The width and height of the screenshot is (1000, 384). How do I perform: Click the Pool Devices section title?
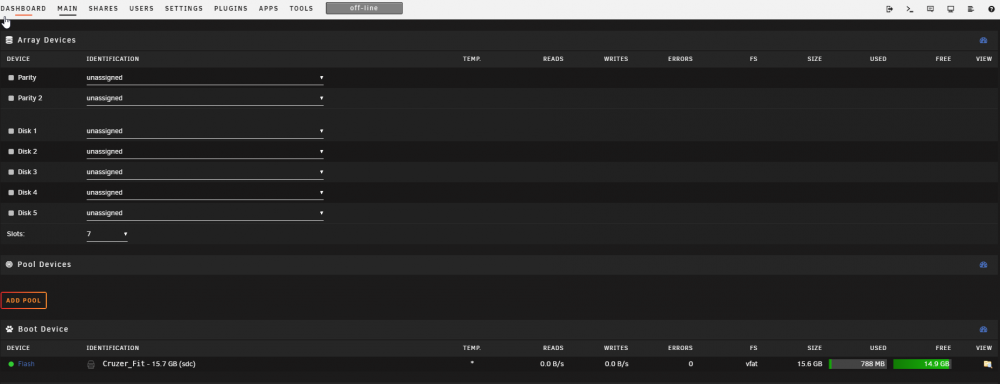coord(44,264)
